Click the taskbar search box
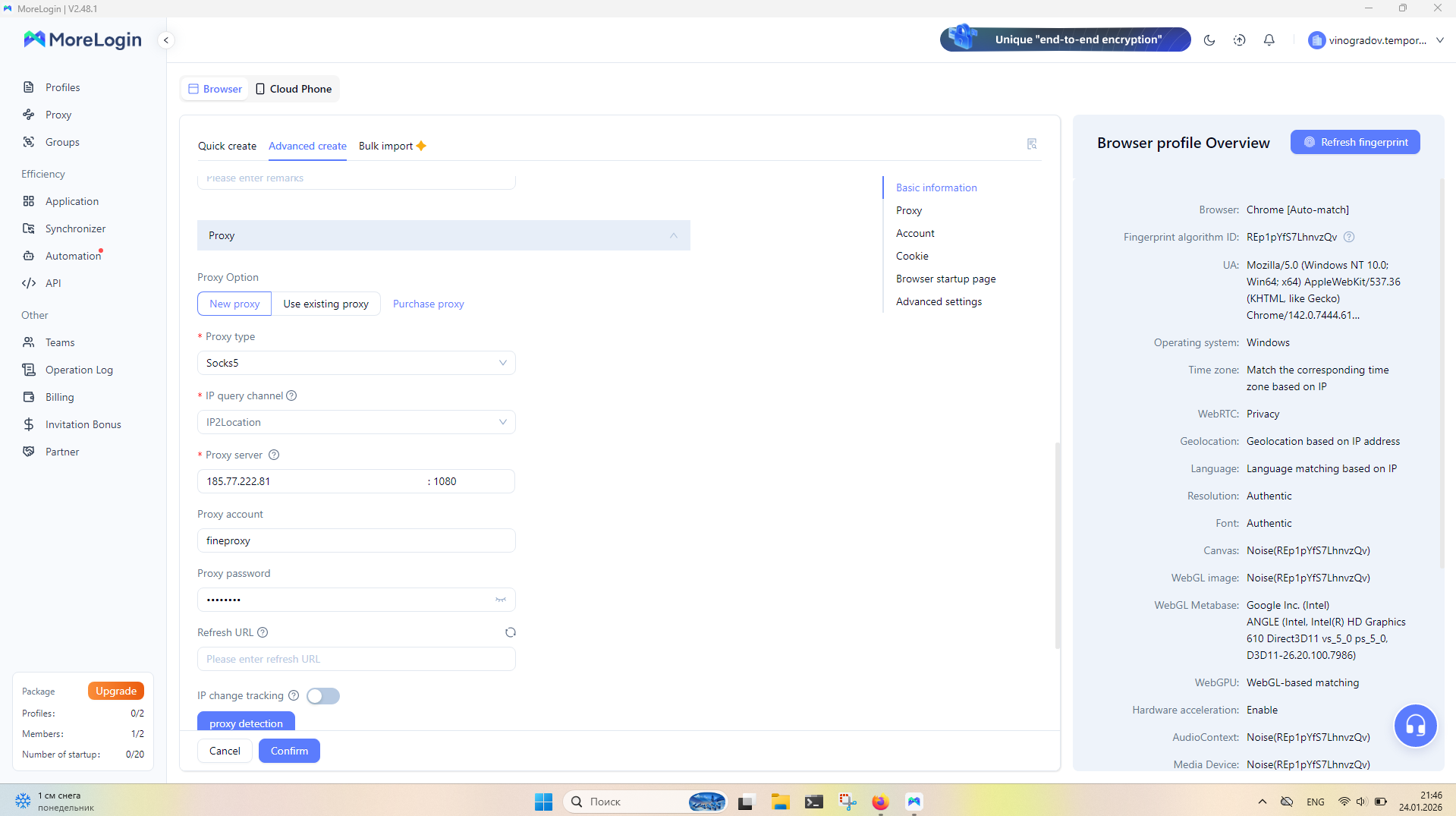Screen dimensions: 1456x816 [645, 802]
